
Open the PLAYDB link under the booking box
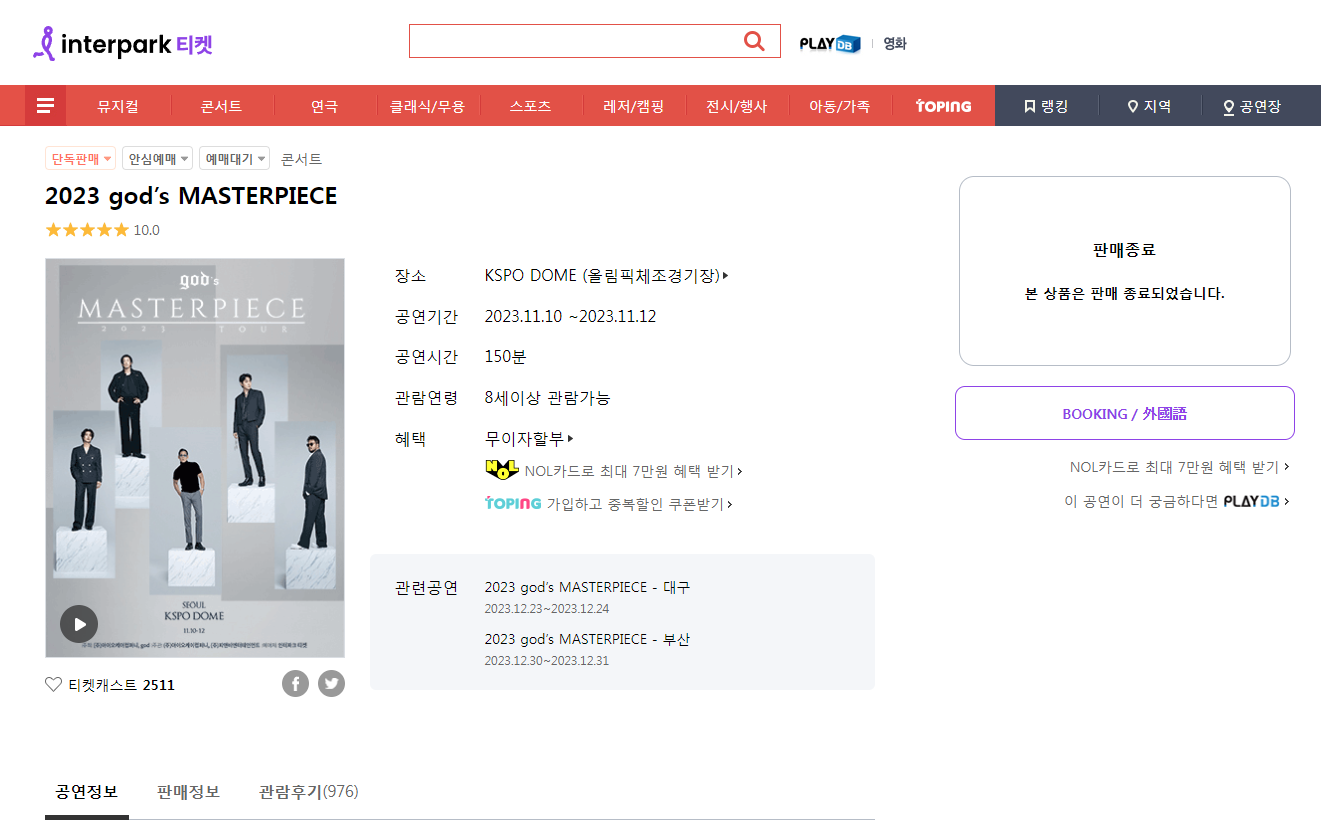click(x=1177, y=501)
